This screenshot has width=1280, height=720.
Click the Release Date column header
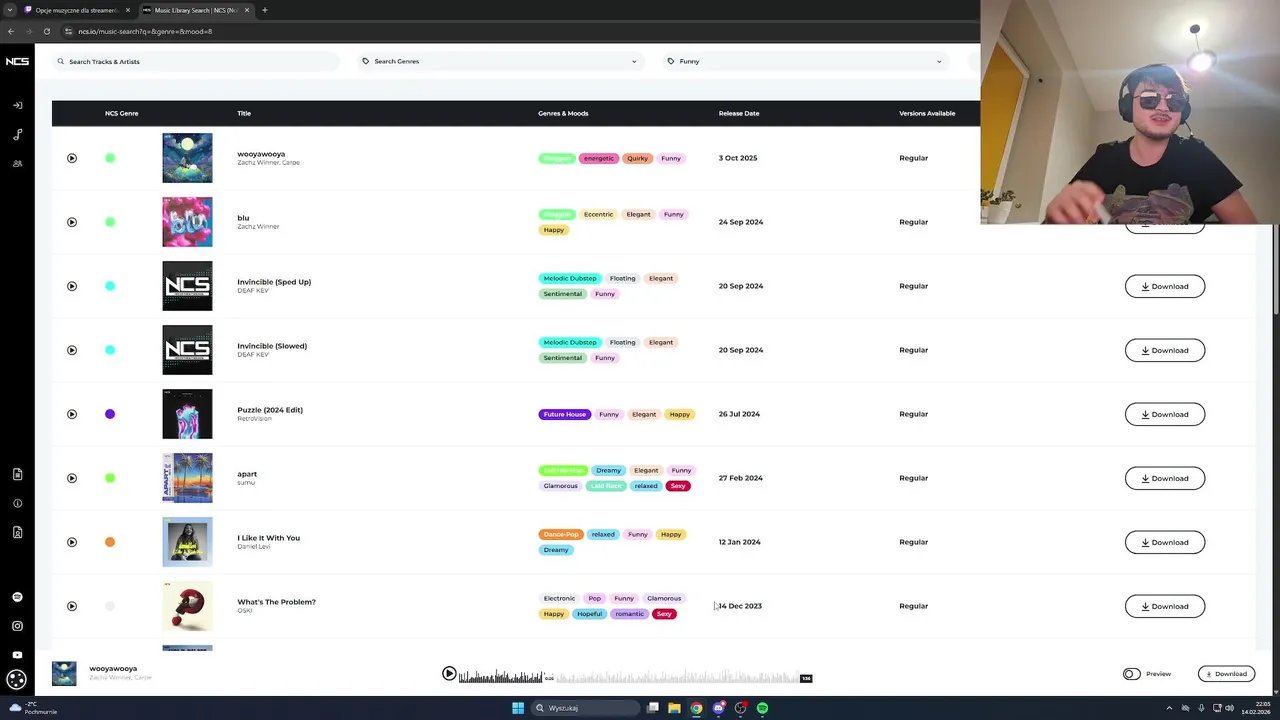(739, 113)
